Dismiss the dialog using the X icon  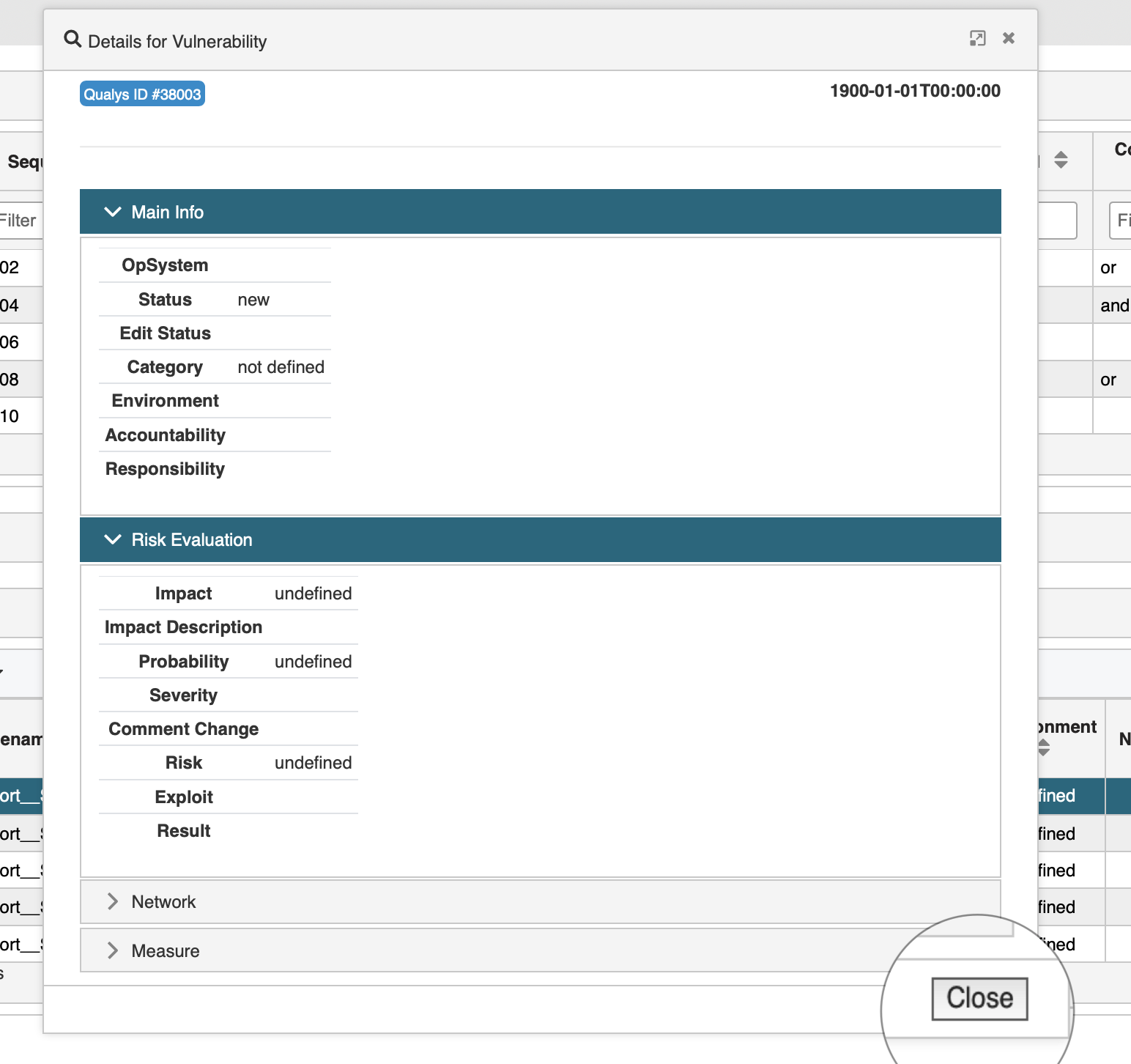point(1009,38)
